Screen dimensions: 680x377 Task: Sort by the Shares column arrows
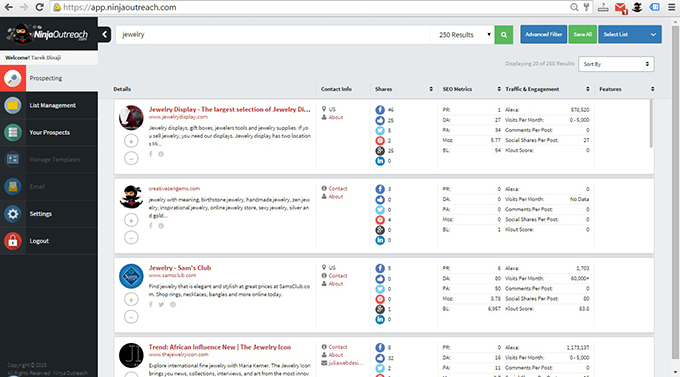431,89
